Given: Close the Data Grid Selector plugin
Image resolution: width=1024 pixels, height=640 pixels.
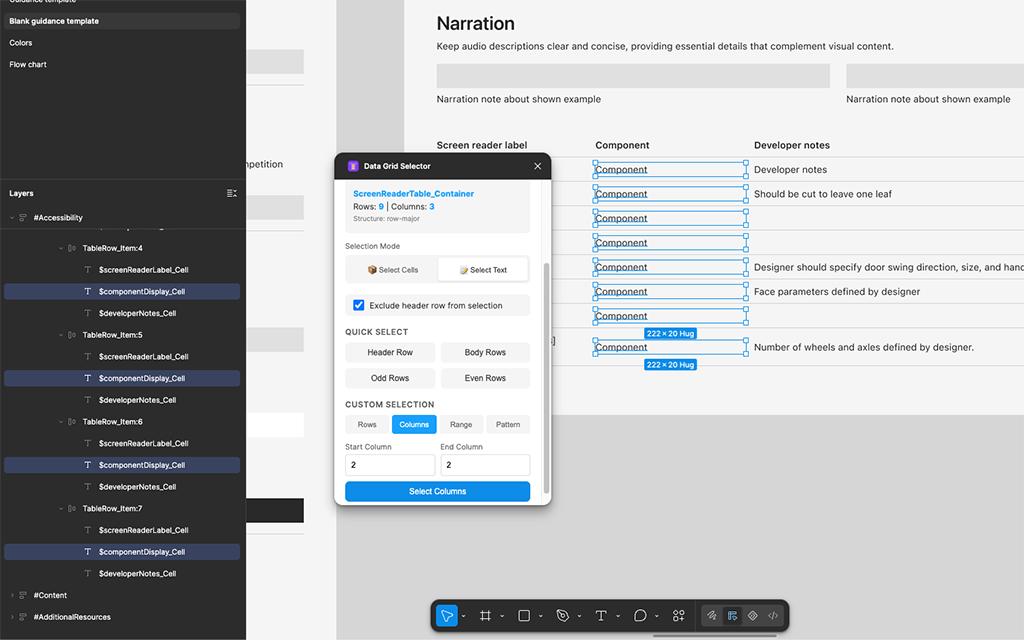Looking at the screenshot, I should tap(537, 166).
